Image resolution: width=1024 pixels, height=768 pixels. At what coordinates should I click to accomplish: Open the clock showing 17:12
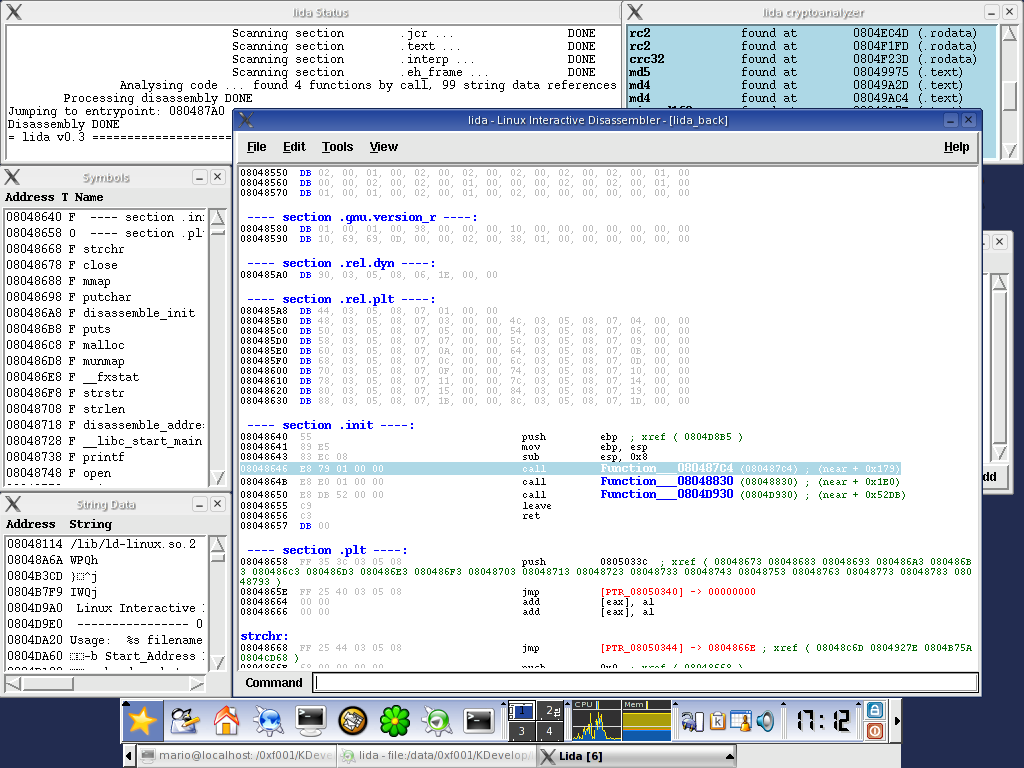tap(823, 721)
